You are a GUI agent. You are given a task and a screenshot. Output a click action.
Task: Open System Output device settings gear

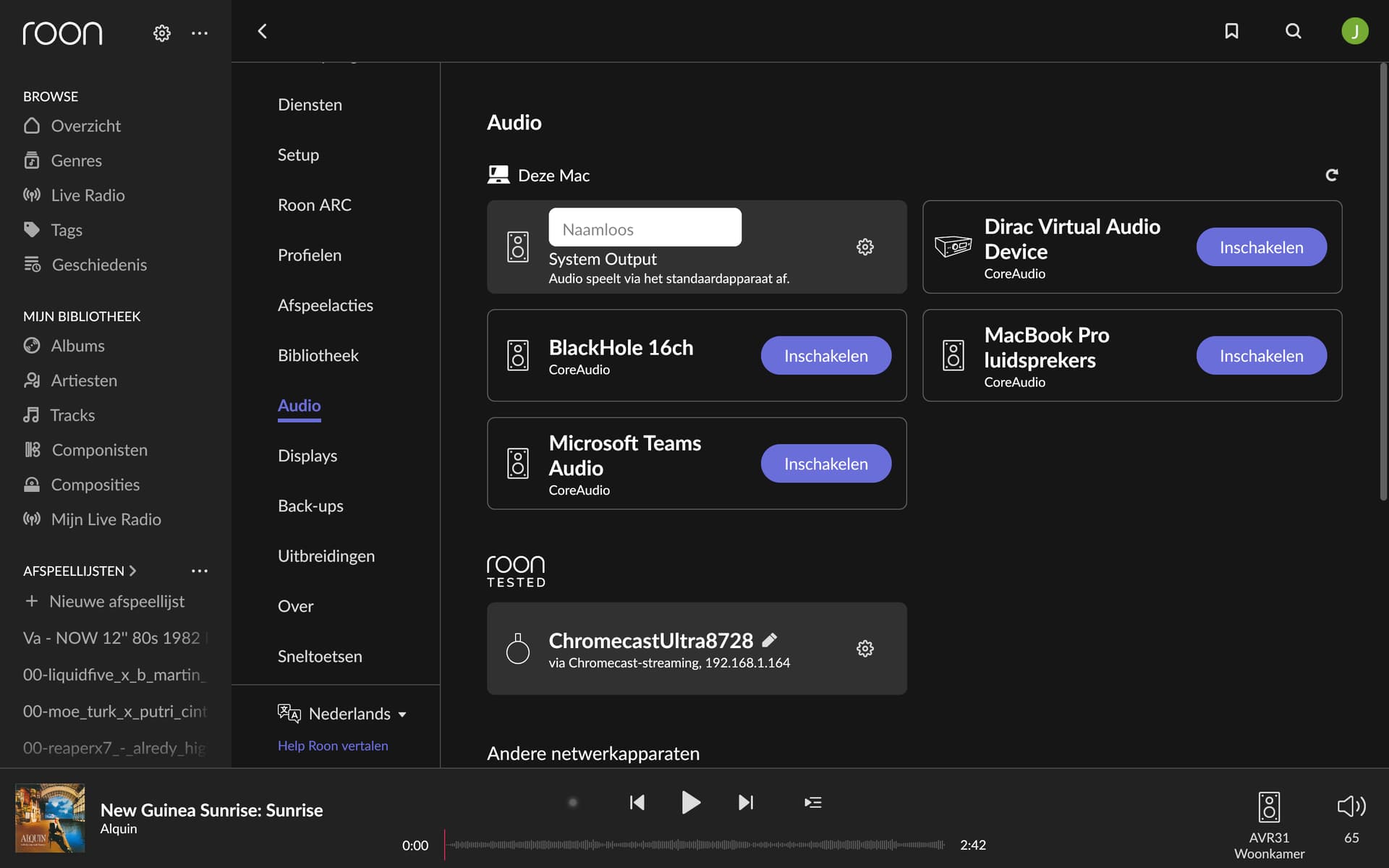click(x=865, y=247)
